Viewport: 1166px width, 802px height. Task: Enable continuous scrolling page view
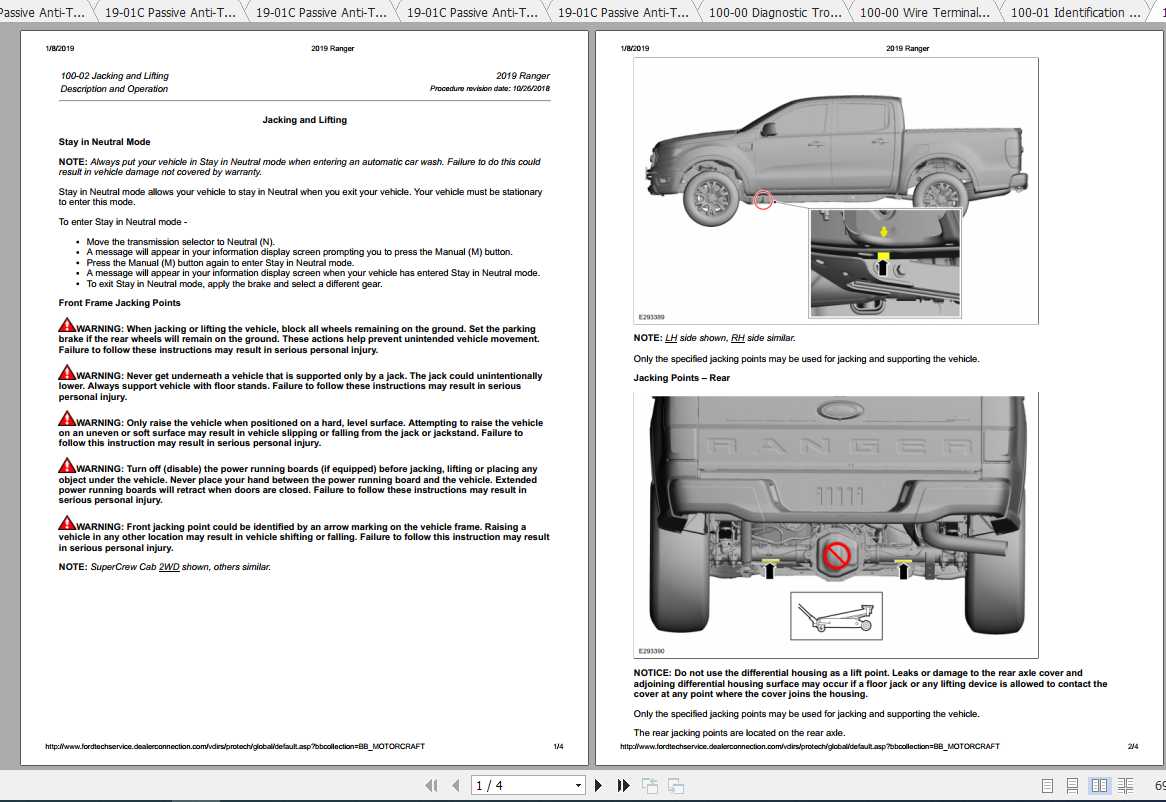[x=1072, y=786]
